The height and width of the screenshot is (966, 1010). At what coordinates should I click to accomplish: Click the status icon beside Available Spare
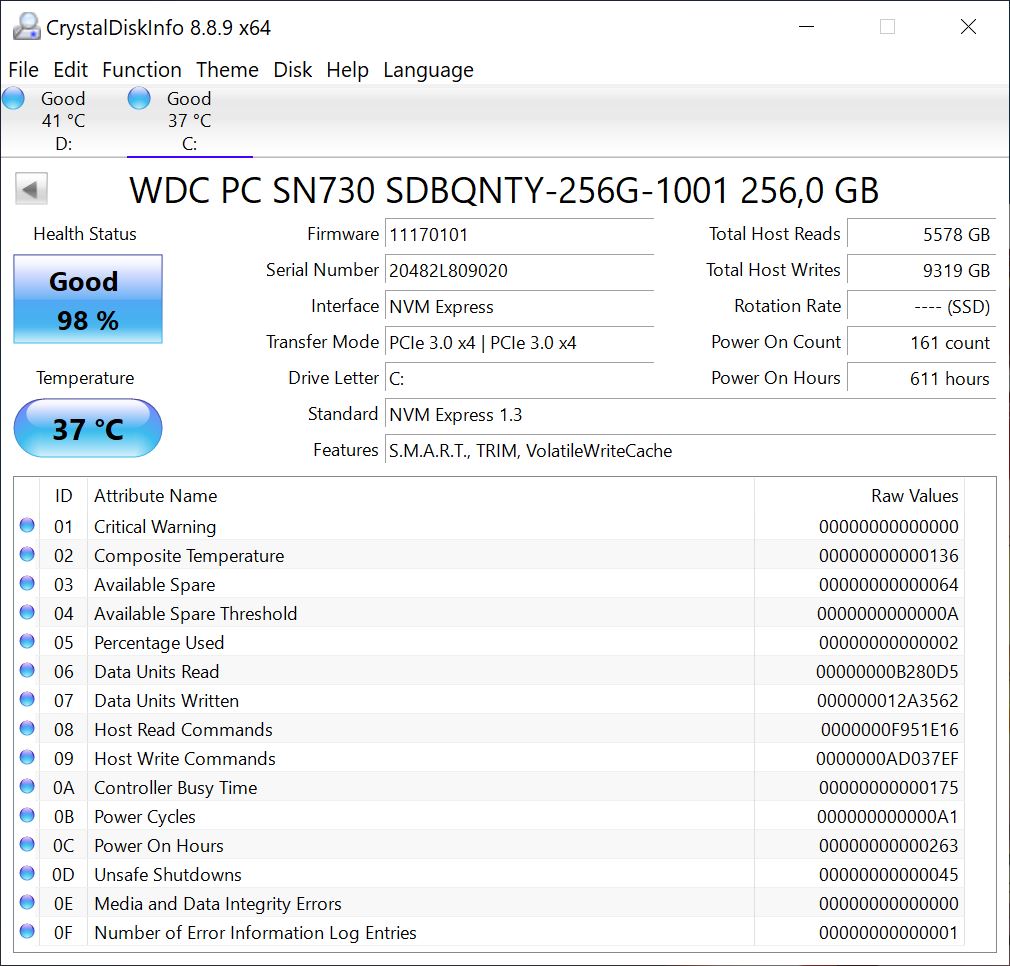point(27,584)
